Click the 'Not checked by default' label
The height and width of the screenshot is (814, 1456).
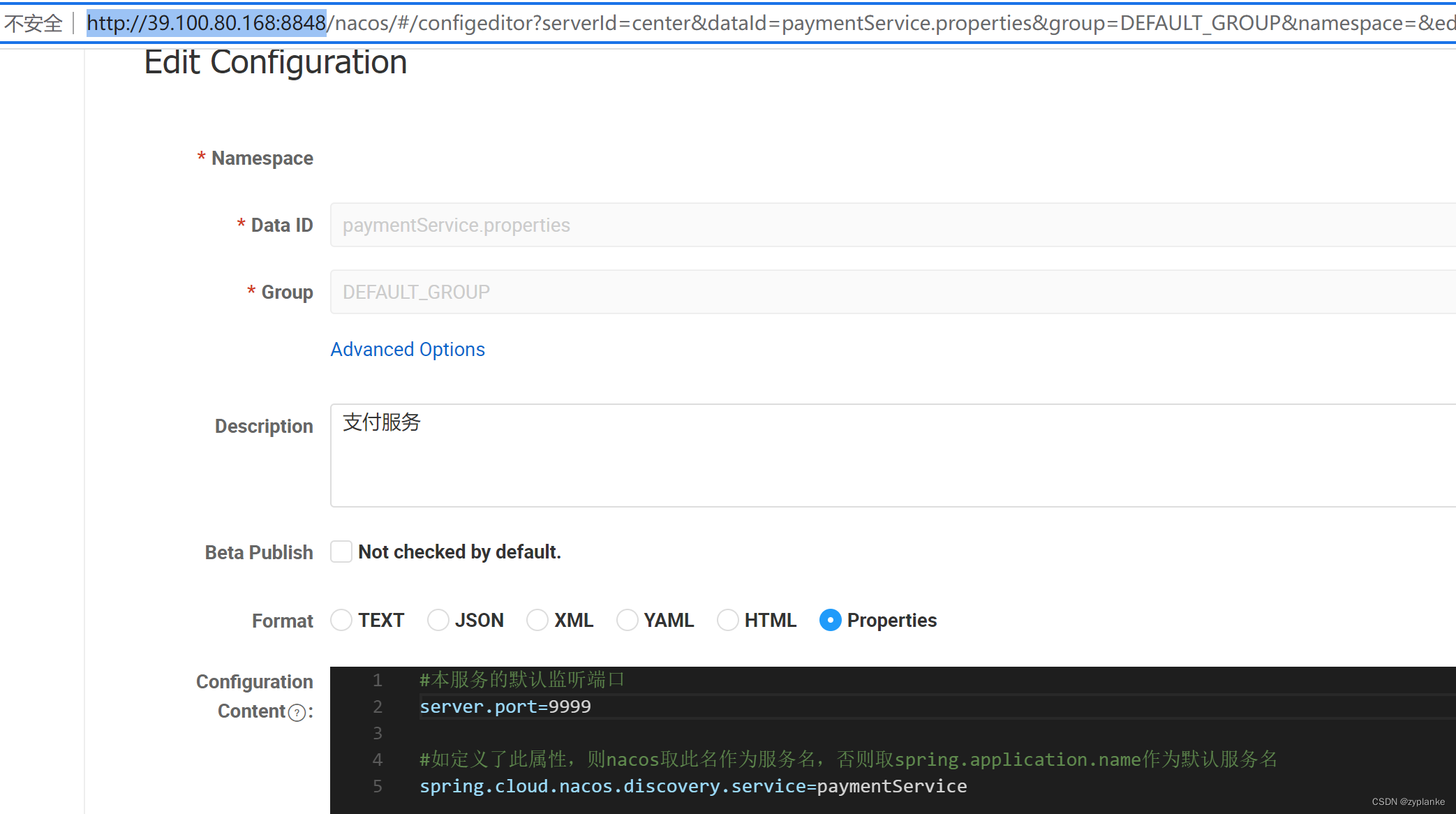pyautogui.click(x=459, y=552)
